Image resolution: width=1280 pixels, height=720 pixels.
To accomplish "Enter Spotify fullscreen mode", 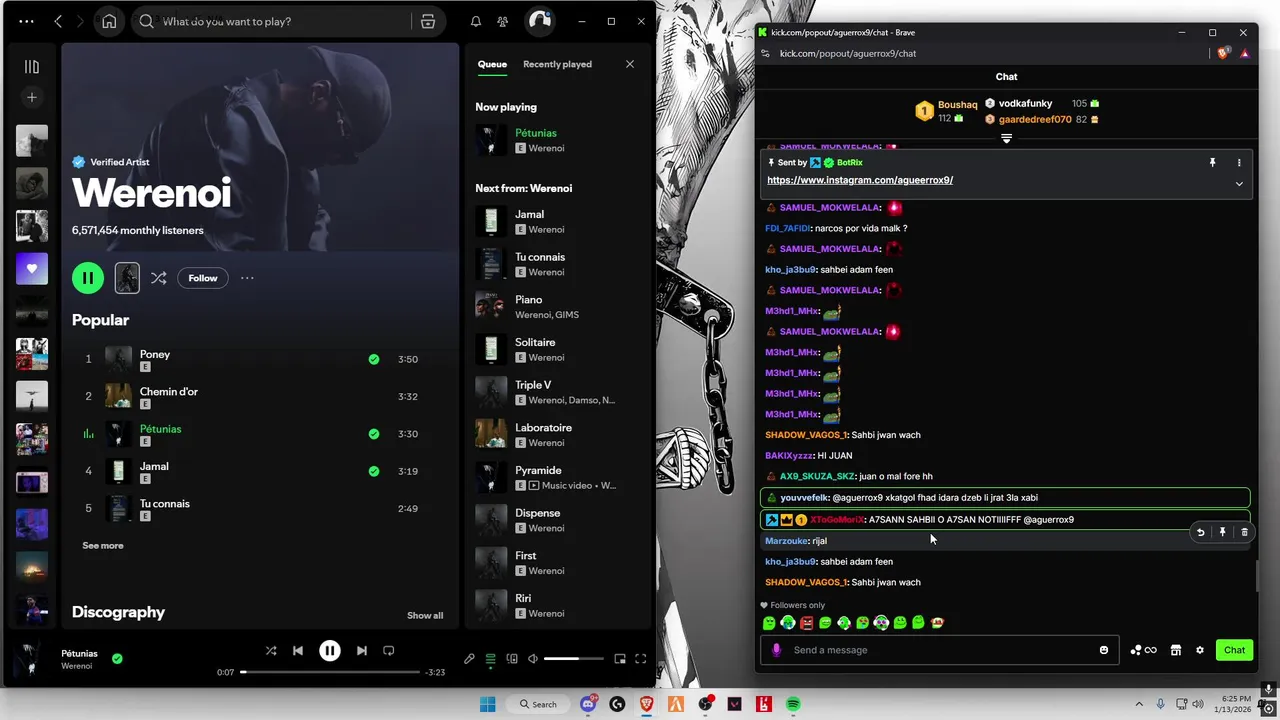I will [641, 659].
